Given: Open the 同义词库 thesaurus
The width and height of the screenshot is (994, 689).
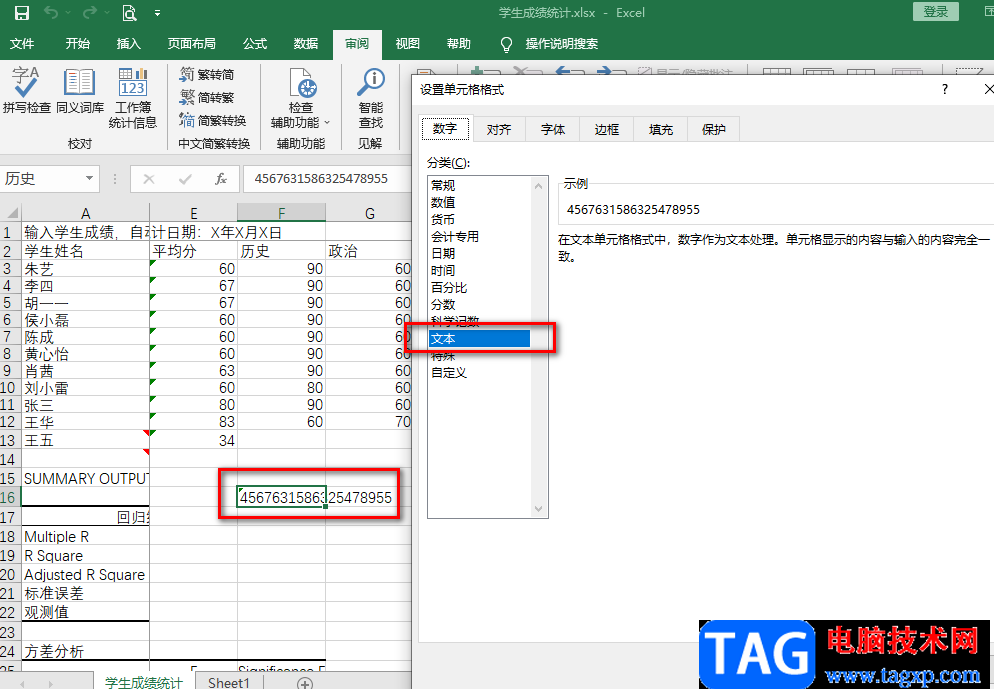Looking at the screenshot, I should pos(80,92).
